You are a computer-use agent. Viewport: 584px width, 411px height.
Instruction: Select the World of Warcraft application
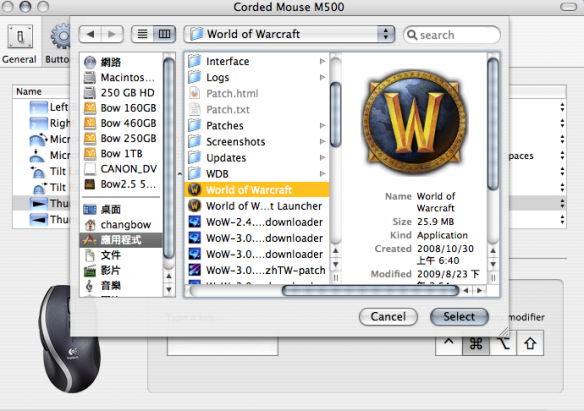coord(257,189)
